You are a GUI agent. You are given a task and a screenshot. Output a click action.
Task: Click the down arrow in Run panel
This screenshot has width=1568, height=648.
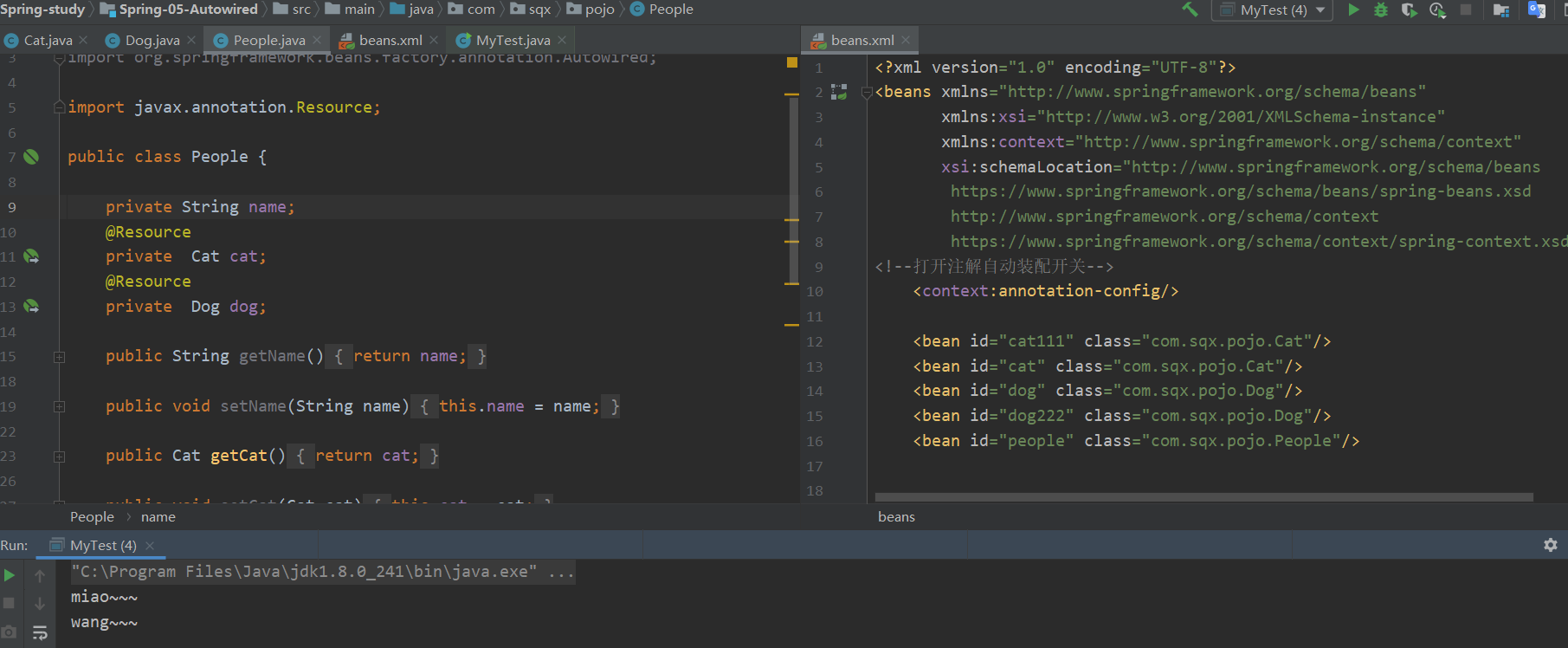coord(40,604)
